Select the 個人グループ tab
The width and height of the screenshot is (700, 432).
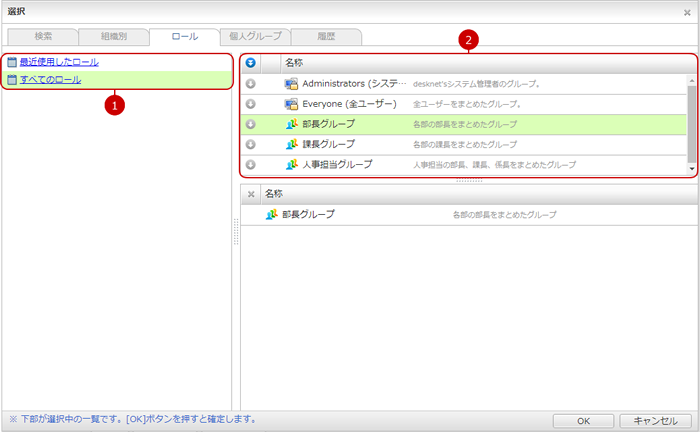coord(255,36)
